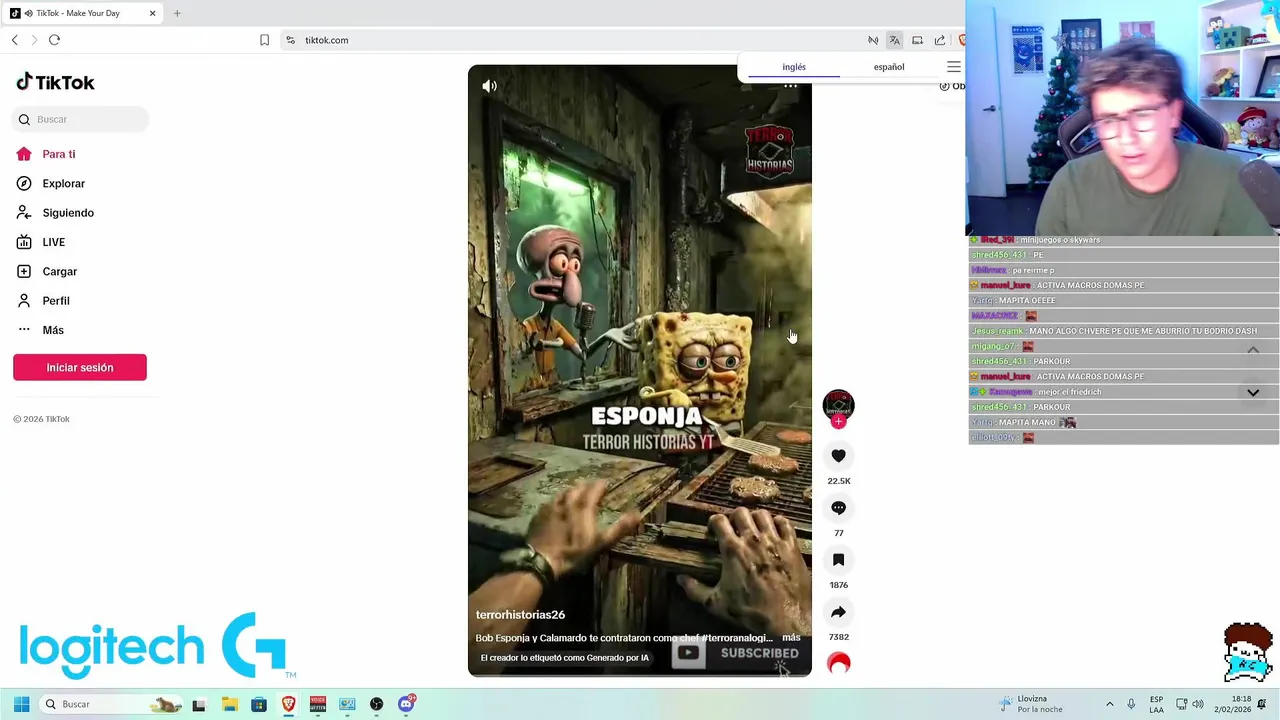Open the 18:18 clock and calendar
Viewport: 1280px width, 720px height.
[1235, 704]
